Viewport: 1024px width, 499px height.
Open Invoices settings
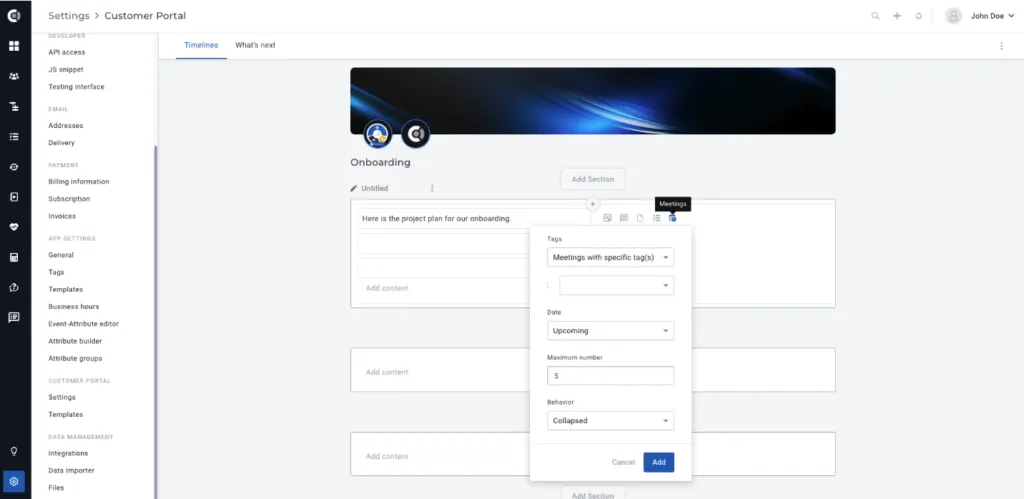click(x=62, y=216)
